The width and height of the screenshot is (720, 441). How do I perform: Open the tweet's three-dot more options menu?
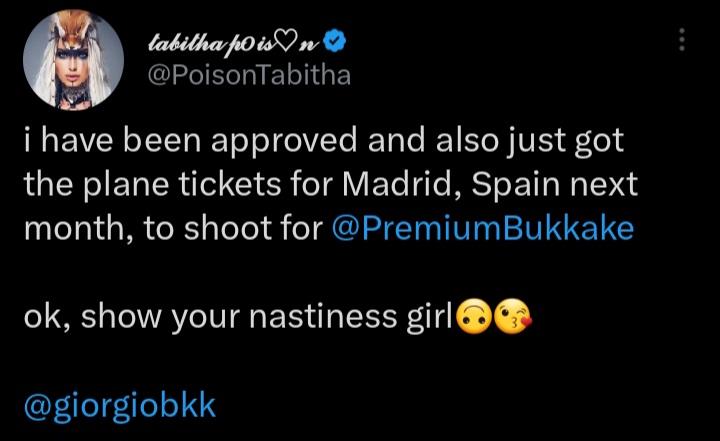point(682,39)
